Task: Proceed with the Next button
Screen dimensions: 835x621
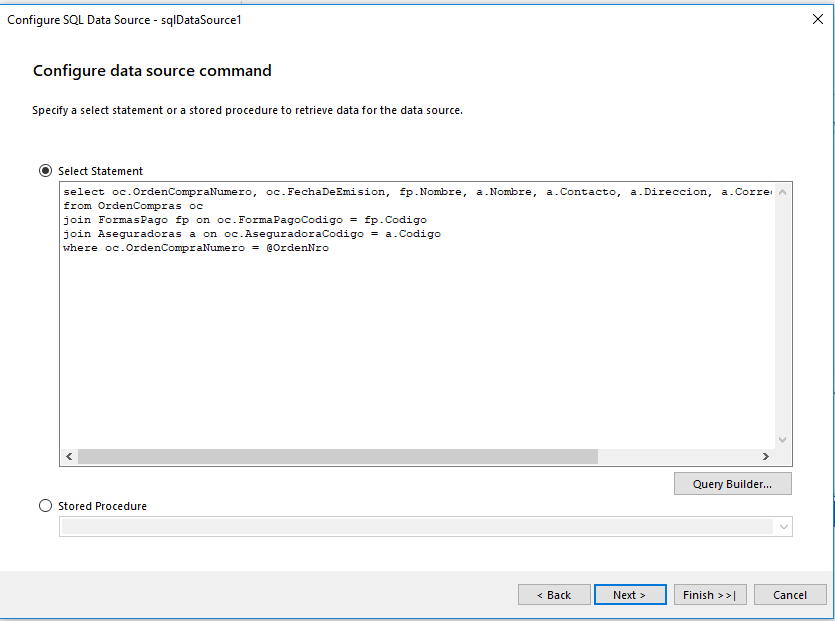Action: click(629, 595)
